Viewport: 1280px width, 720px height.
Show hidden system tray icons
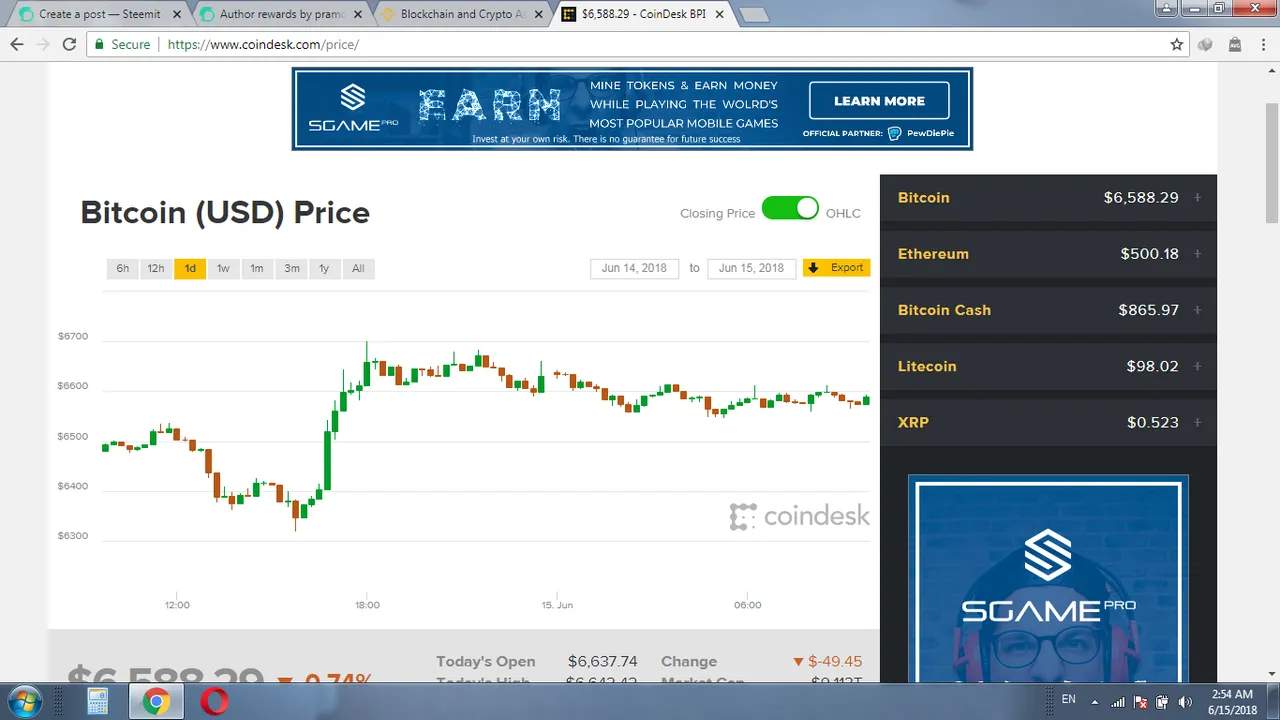pos(1095,702)
